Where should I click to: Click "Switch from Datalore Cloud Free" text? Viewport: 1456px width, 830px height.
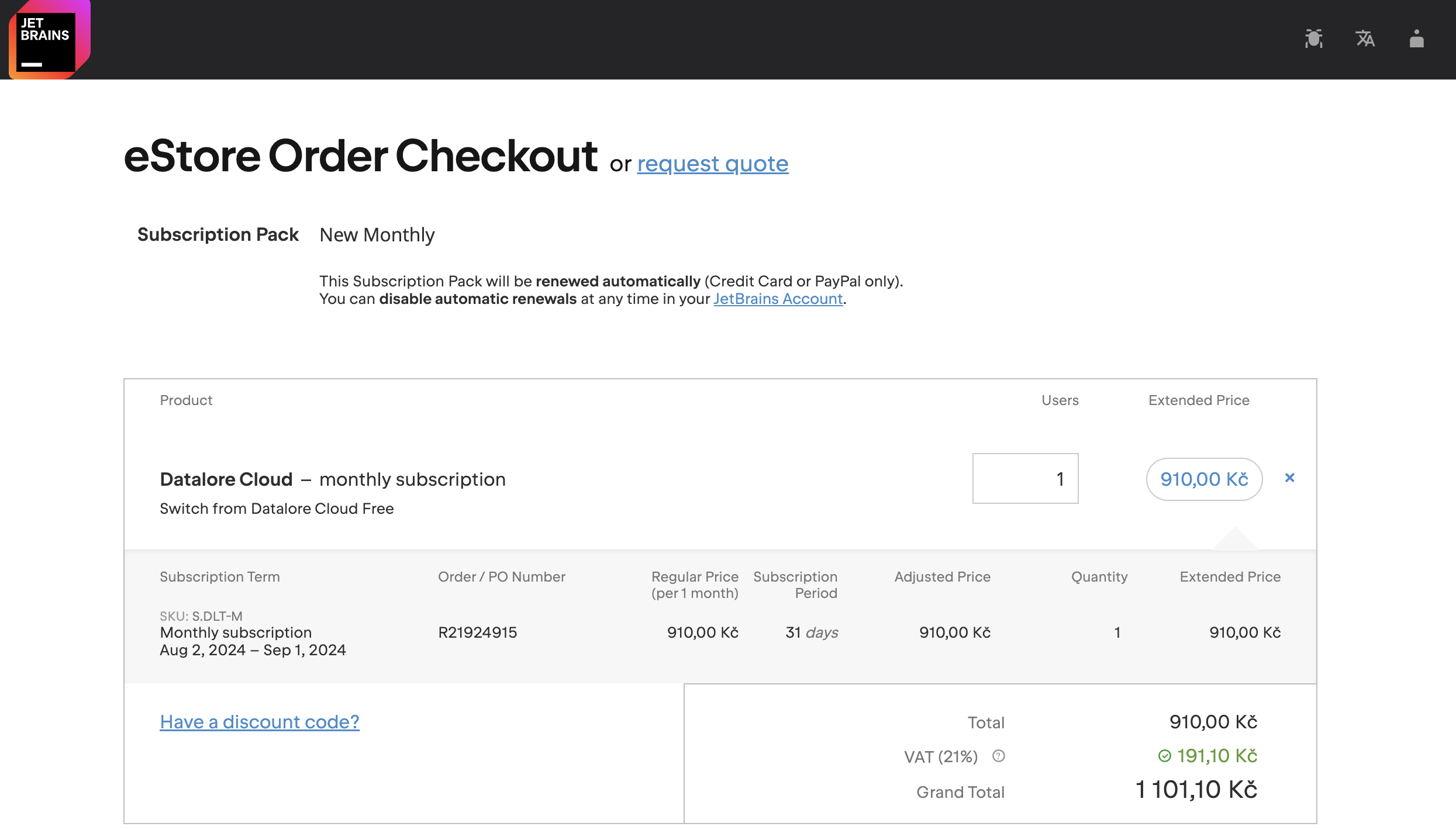pos(277,508)
